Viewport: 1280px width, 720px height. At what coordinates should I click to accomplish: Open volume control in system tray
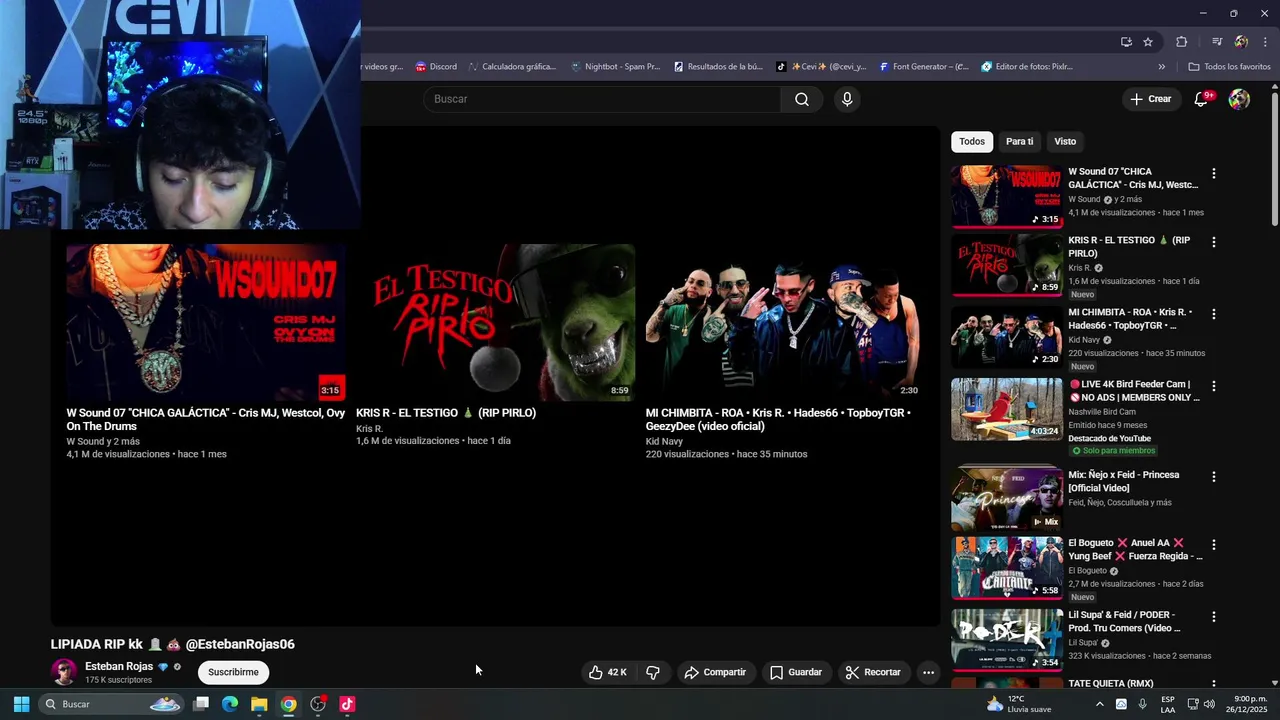(1209, 704)
